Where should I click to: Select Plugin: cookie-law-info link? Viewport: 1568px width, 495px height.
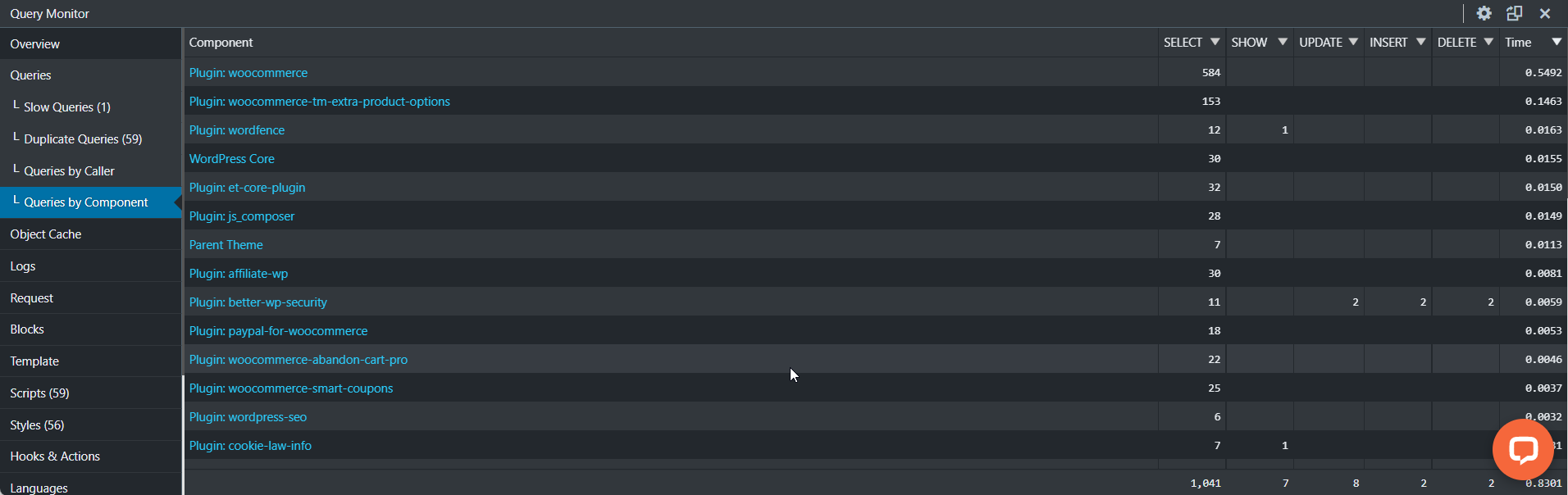(x=250, y=446)
